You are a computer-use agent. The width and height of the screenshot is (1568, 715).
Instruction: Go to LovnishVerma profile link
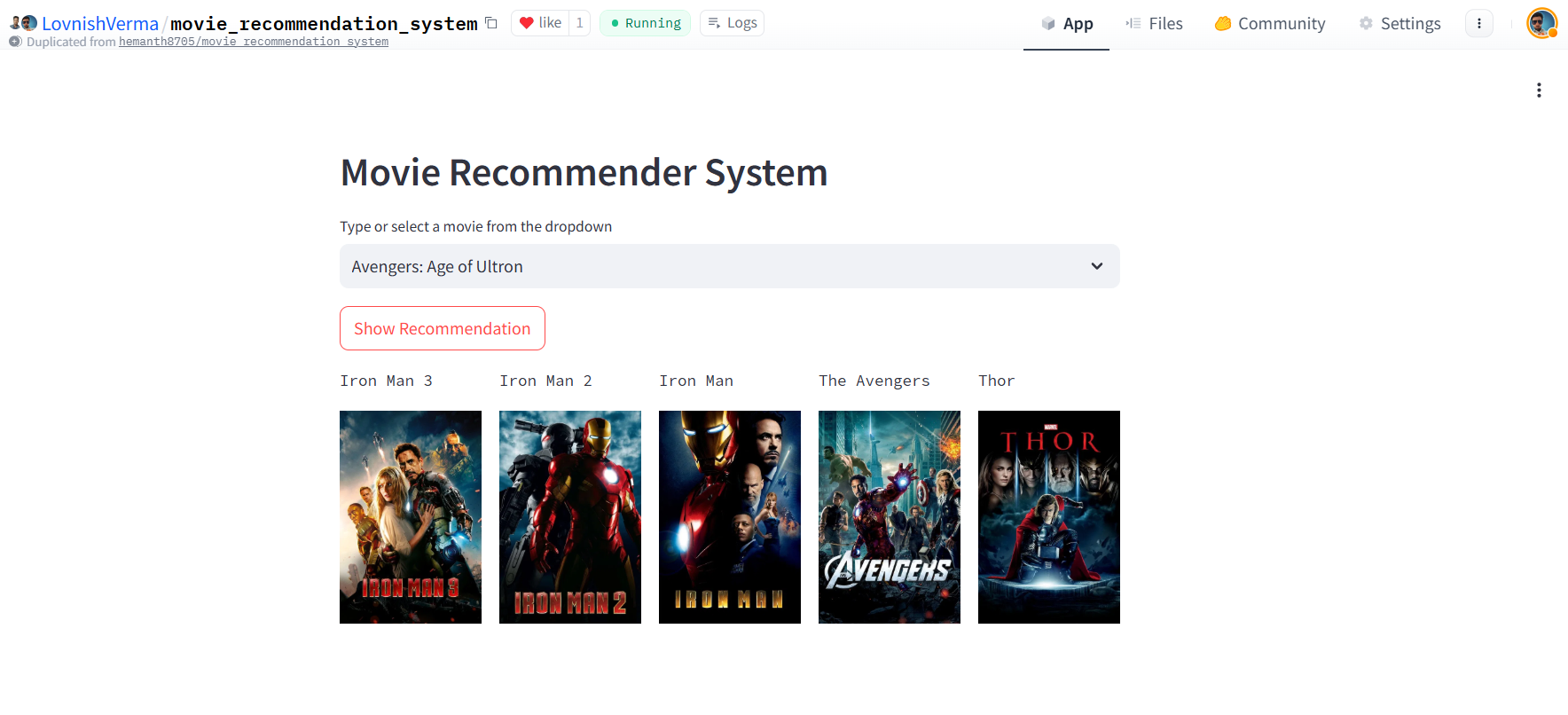pyautogui.click(x=100, y=24)
